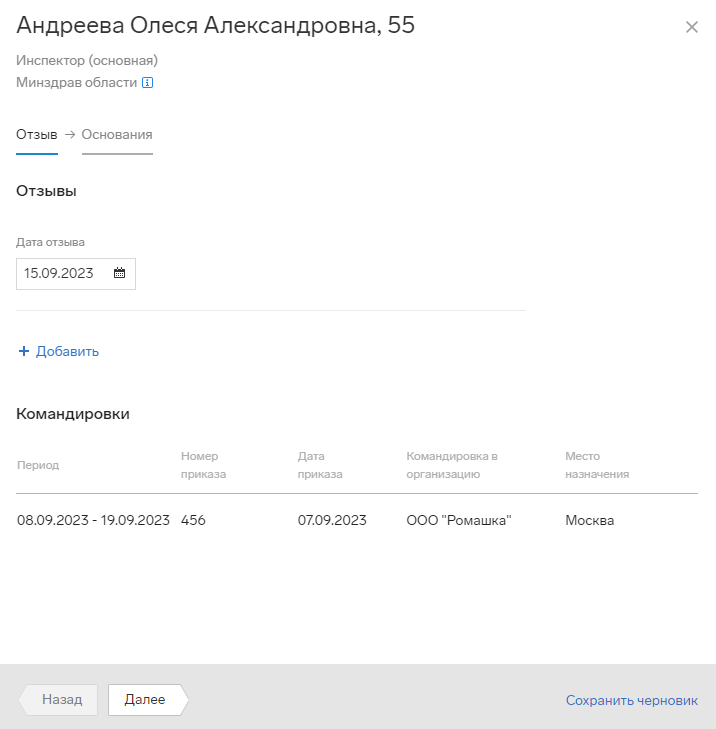The width and height of the screenshot is (716, 729).
Task: Open the calendar picker in Дата отзыва
Action: pyautogui.click(x=119, y=273)
